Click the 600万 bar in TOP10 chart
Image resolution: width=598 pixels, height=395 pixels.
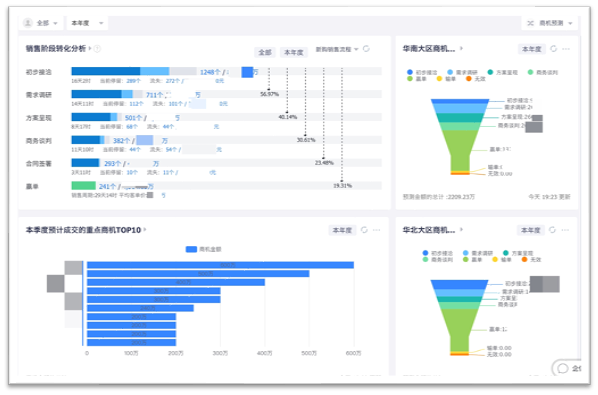pyautogui.click(x=220, y=265)
